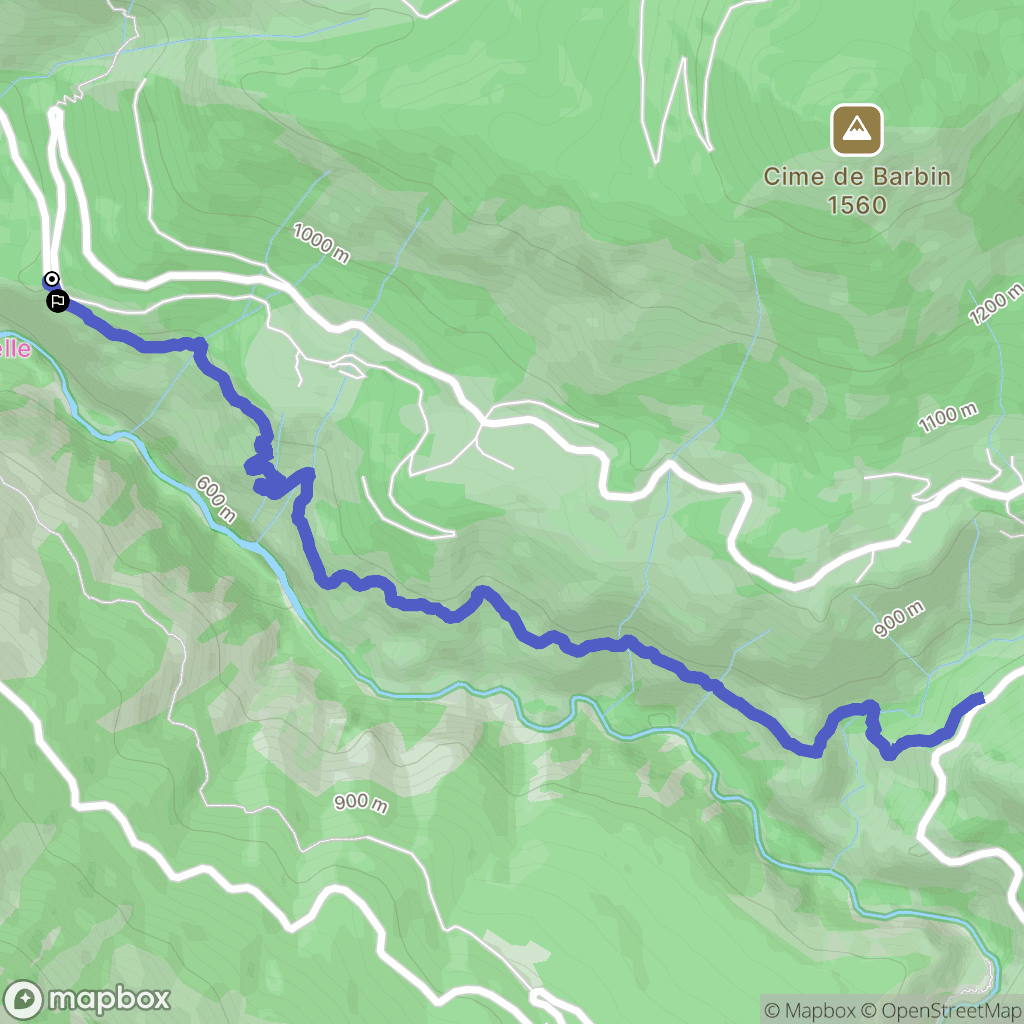Image resolution: width=1024 pixels, height=1024 pixels.
Task: Click the 1000 m contour label
Action: coord(321,243)
